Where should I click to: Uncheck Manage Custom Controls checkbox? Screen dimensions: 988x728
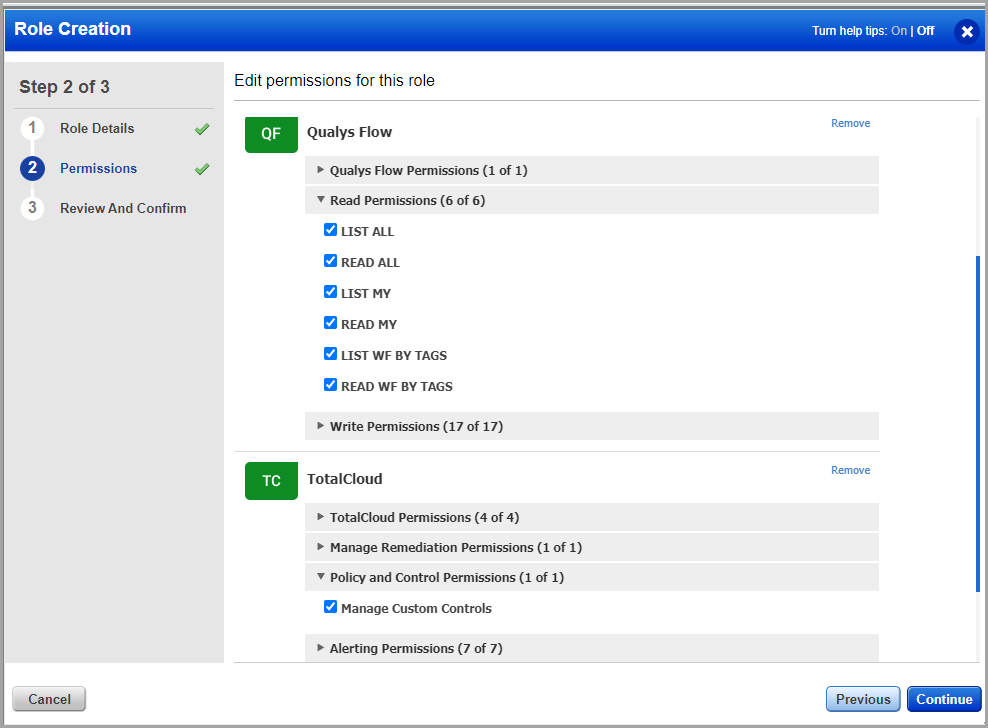pos(330,607)
